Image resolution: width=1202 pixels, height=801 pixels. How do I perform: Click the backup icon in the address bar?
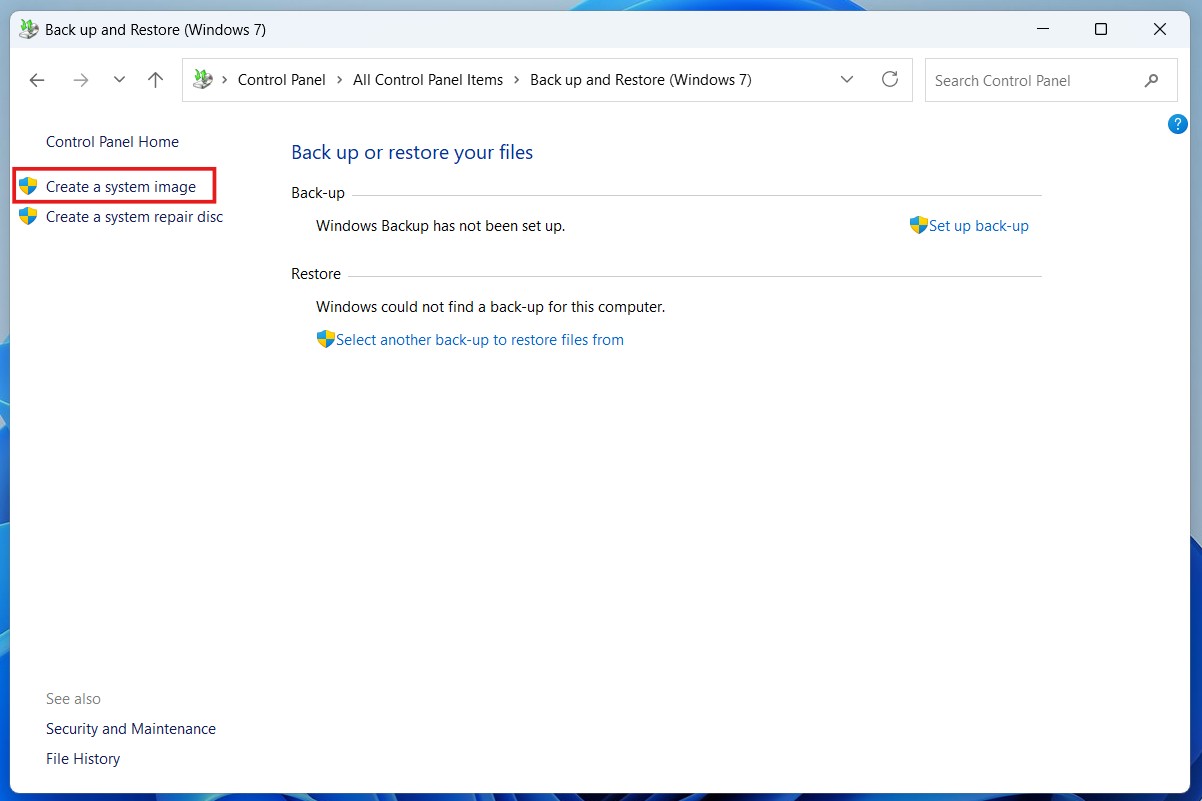[x=203, y=80]
